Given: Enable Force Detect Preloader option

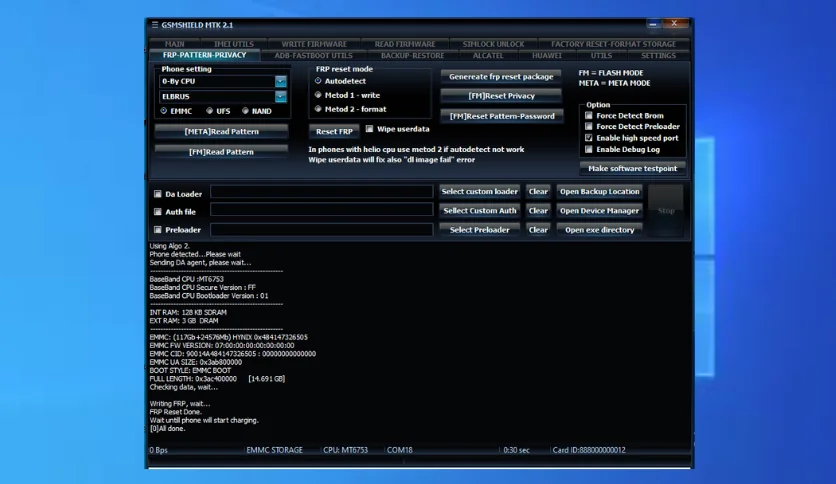Looking at the screenshot, I should 589,126.
